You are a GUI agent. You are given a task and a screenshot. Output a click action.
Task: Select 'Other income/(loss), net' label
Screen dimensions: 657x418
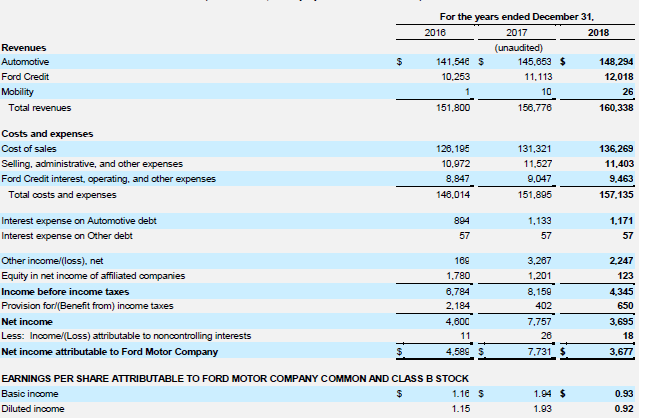[x=52, y=261]
